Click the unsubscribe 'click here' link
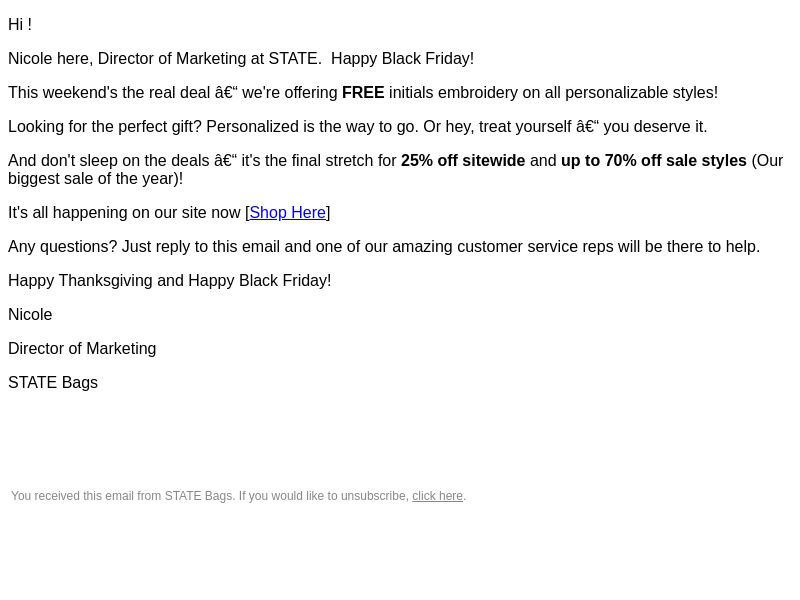The image size is (800, 600). pos(437,496)
